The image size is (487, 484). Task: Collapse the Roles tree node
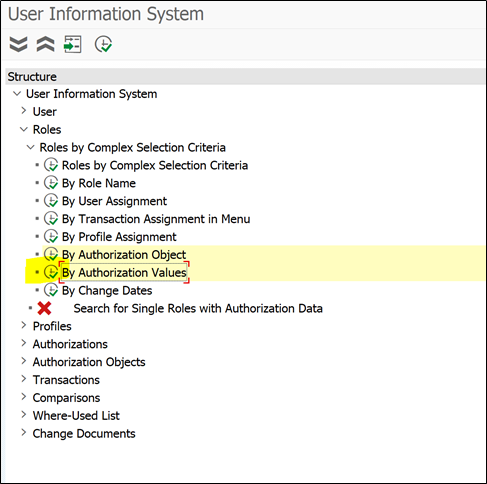click(x=24, y=129)
